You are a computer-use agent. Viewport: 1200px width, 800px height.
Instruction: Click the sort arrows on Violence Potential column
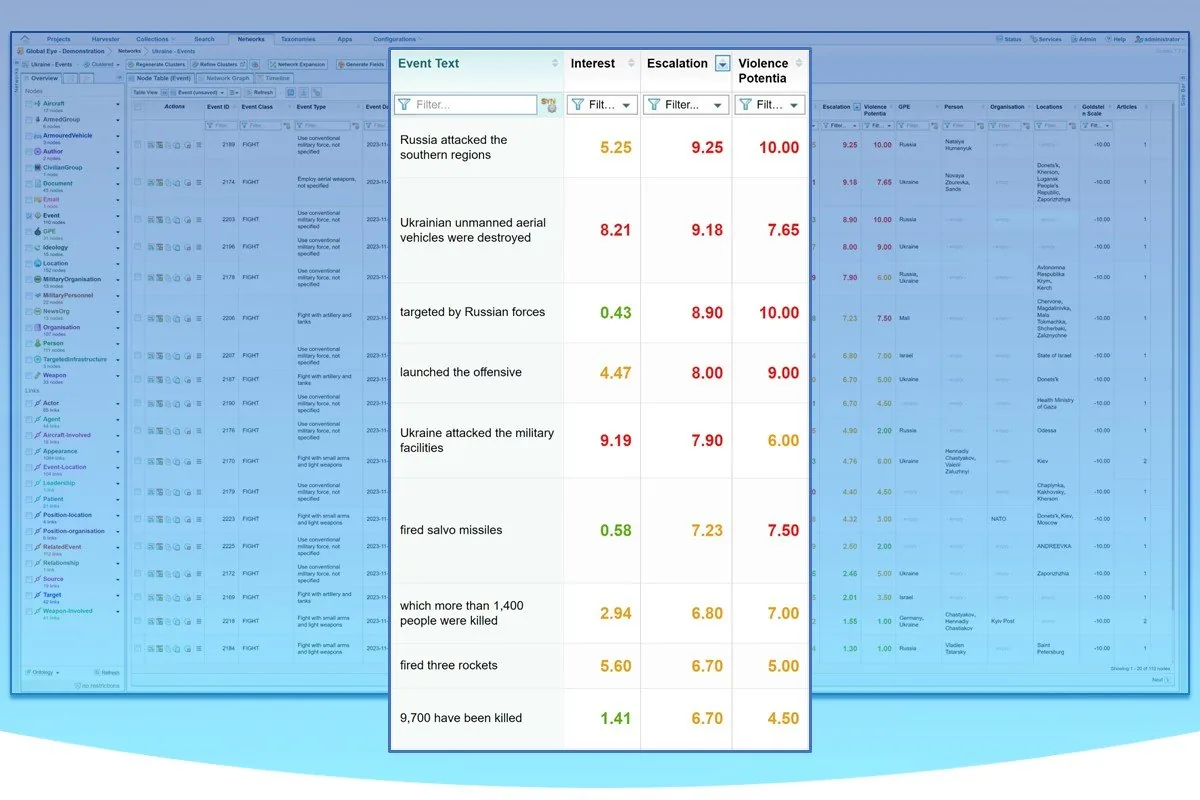[800, 63]
